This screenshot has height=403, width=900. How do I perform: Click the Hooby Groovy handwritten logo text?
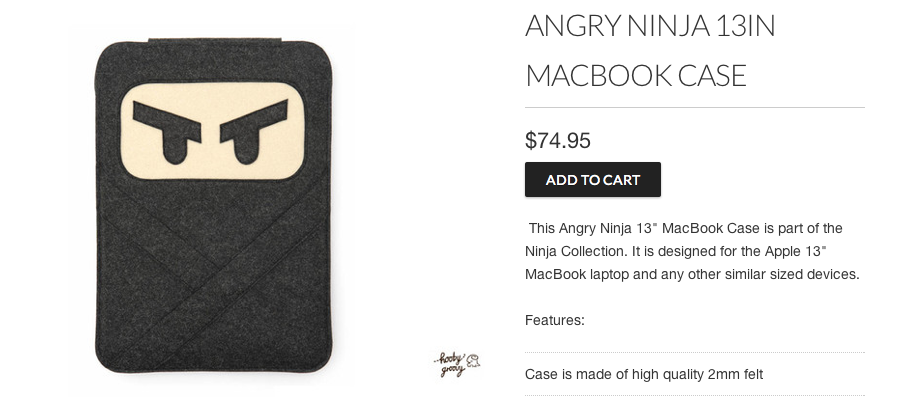[x=451, y=365]
